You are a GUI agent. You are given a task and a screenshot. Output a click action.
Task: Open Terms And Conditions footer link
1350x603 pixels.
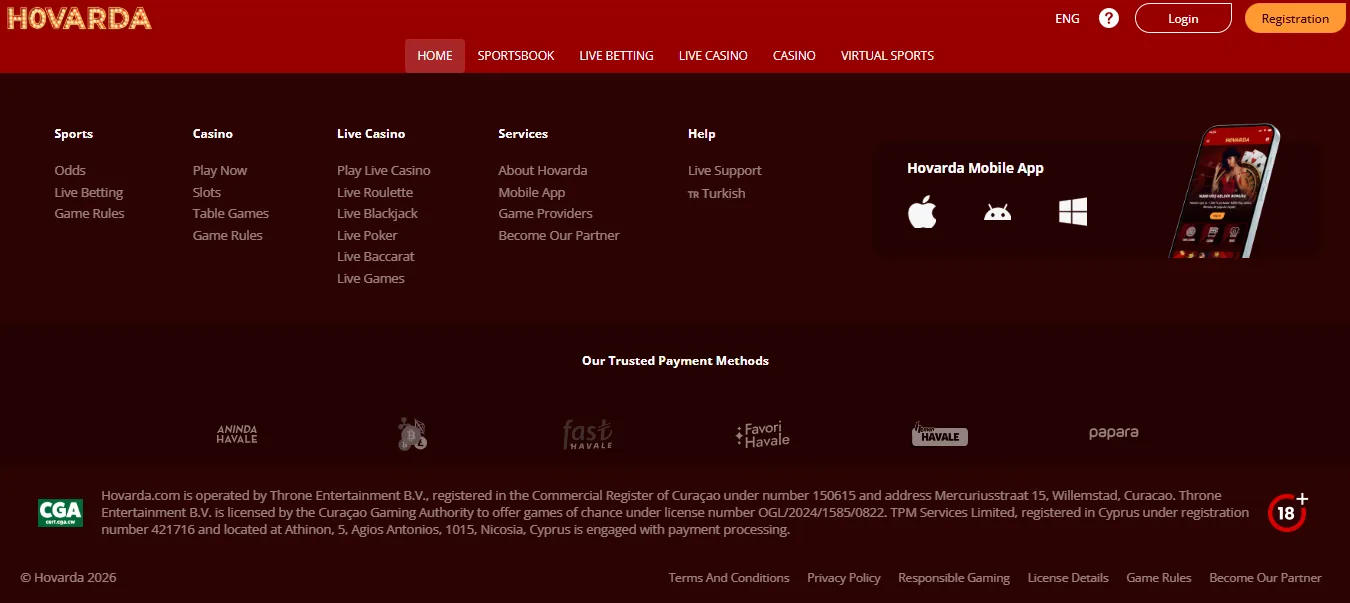(729, 578)
